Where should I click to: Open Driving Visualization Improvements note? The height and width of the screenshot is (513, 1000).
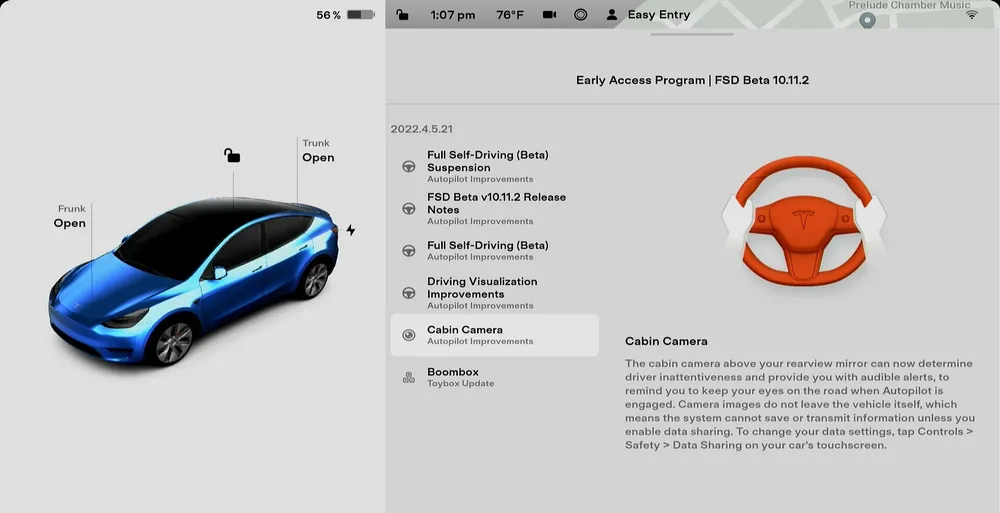click(x=494, y=293)
